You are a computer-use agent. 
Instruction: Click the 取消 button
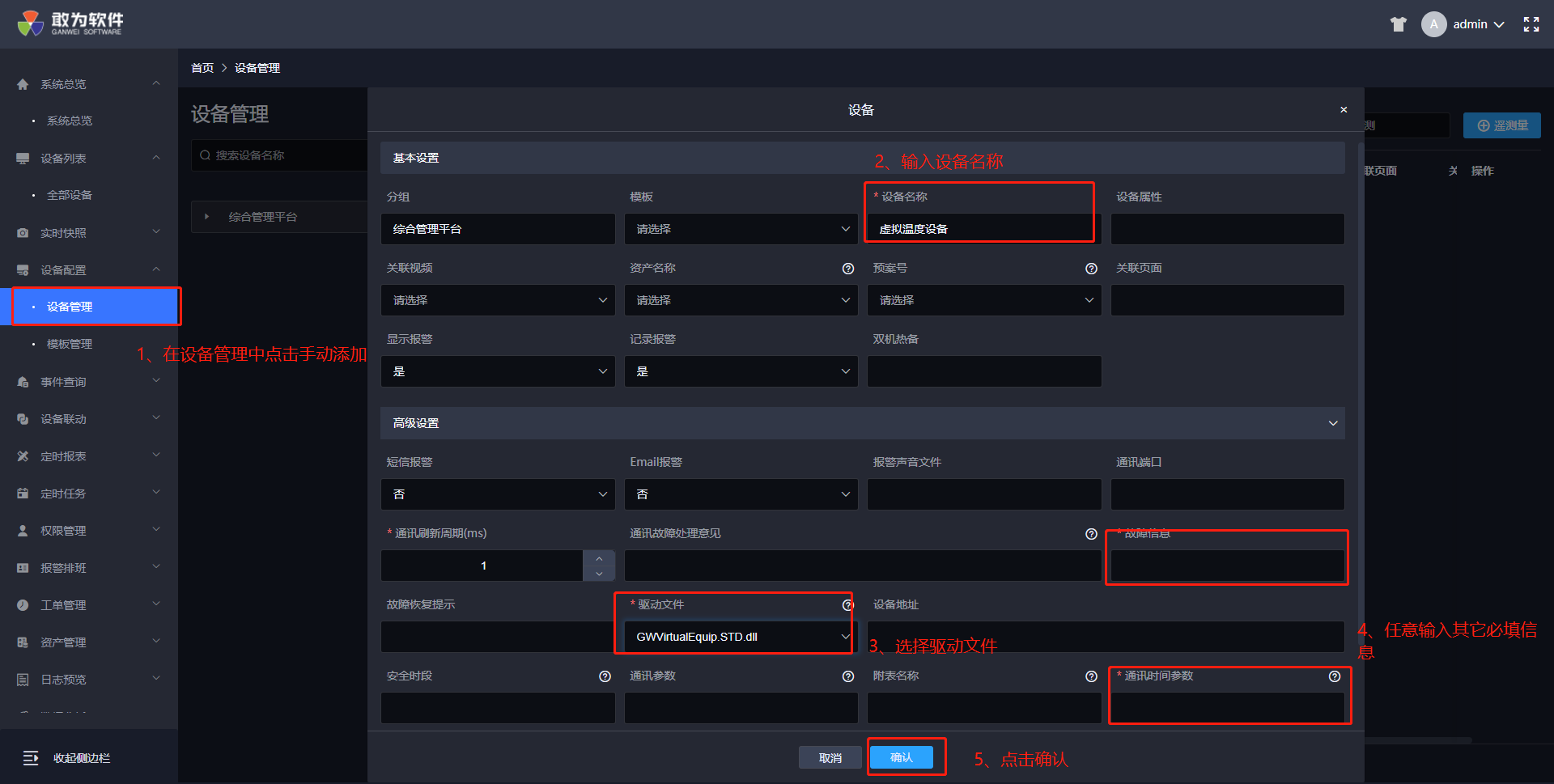(830, 757)
